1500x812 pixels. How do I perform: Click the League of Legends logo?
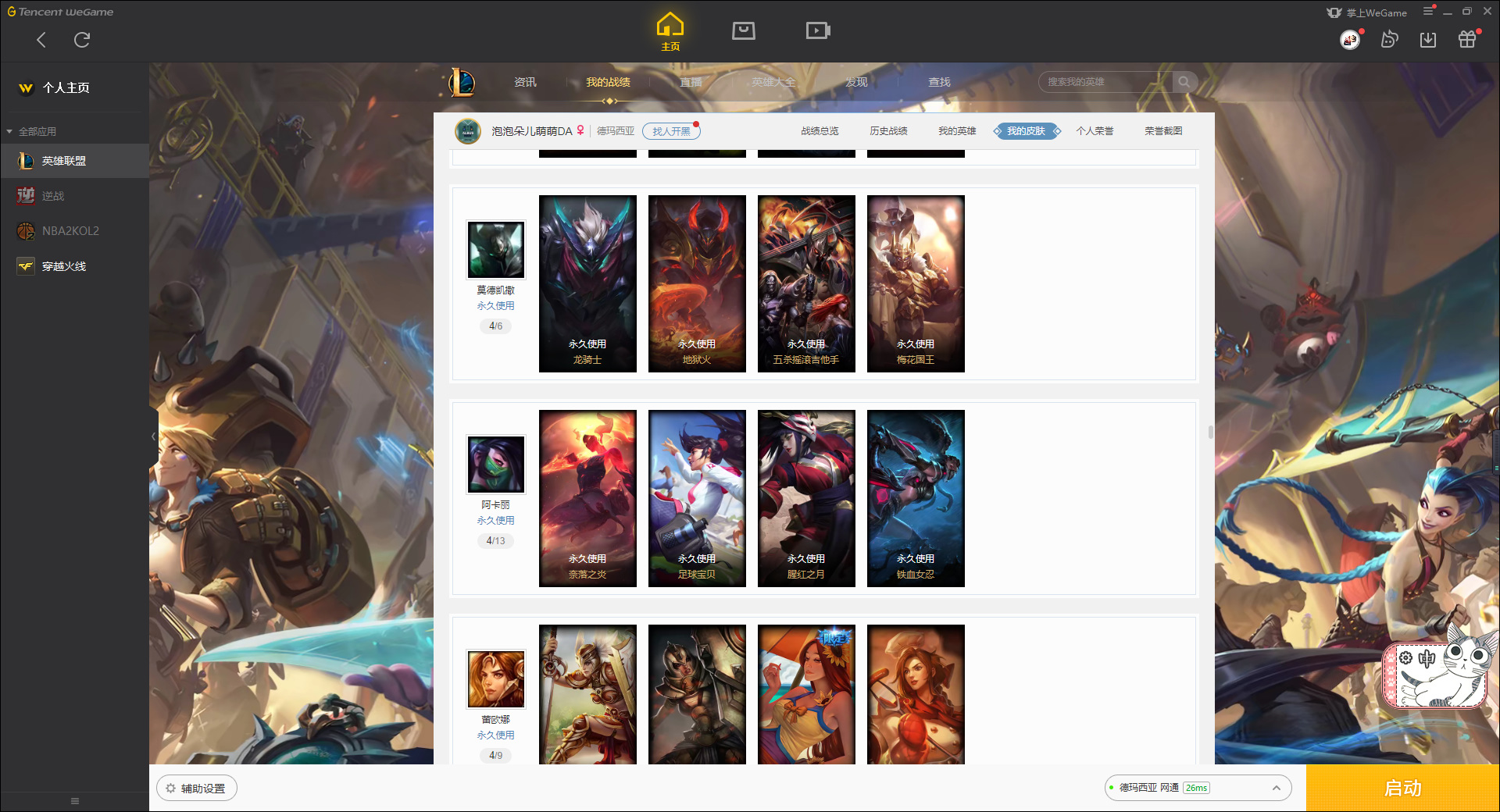(462, 81)
